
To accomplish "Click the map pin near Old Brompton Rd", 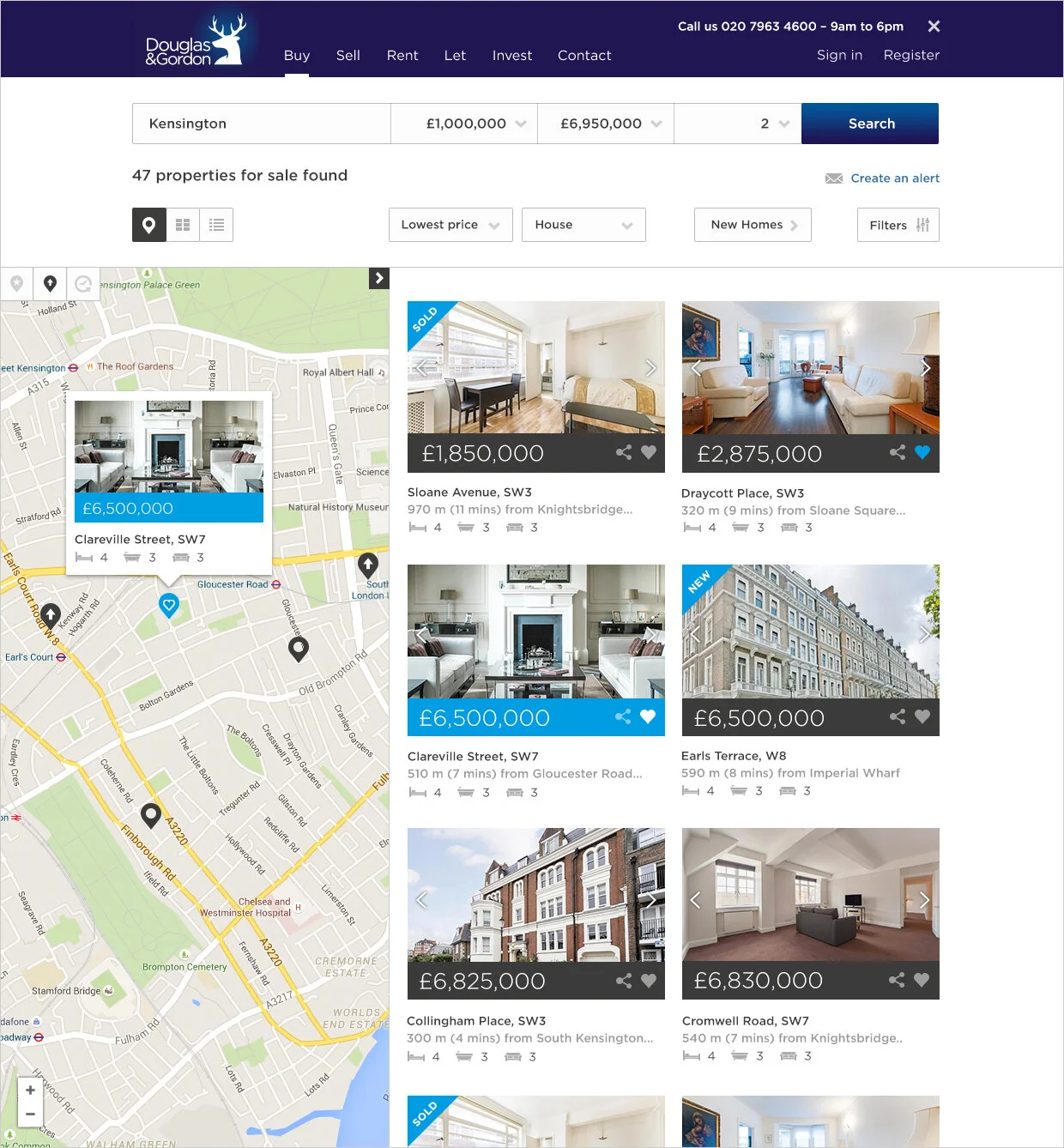I will 299,650.
